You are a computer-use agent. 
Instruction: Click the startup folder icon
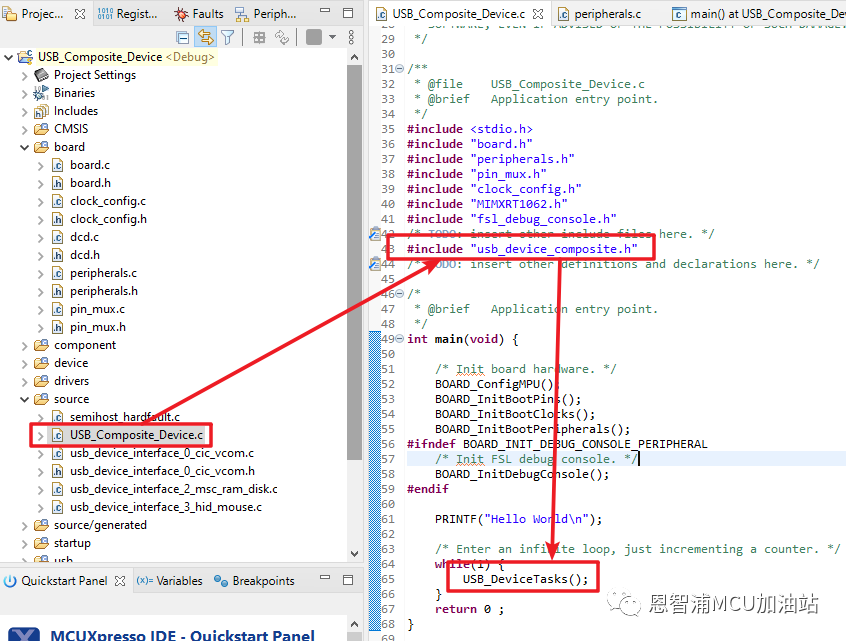point(41,543)
